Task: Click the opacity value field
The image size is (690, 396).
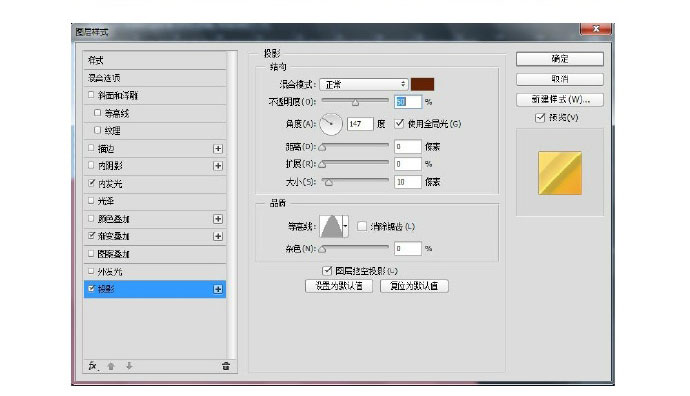Action: point(408,102)
